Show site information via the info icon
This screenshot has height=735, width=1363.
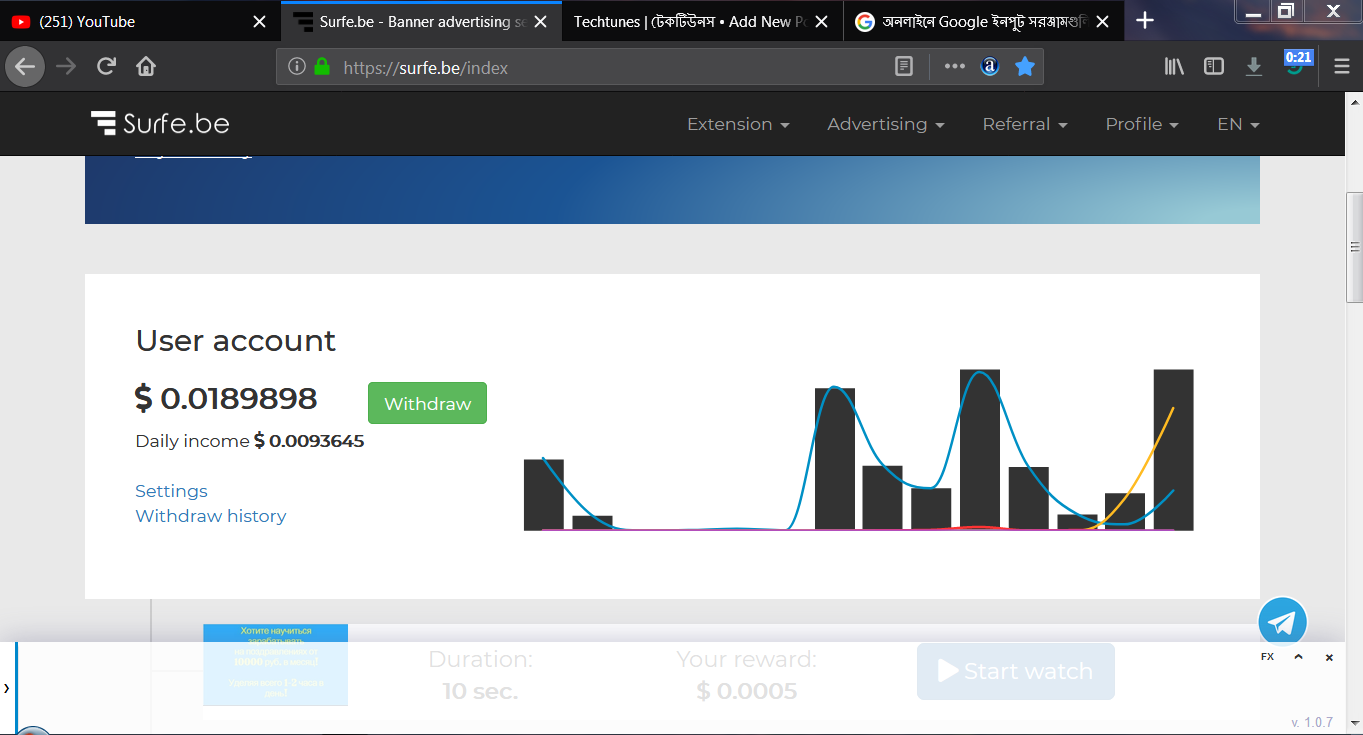click(x=296, y=67)
